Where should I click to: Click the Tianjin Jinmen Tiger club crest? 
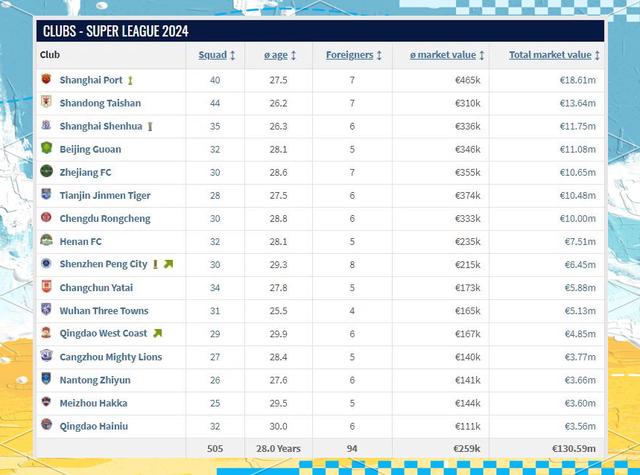point(46,194)
